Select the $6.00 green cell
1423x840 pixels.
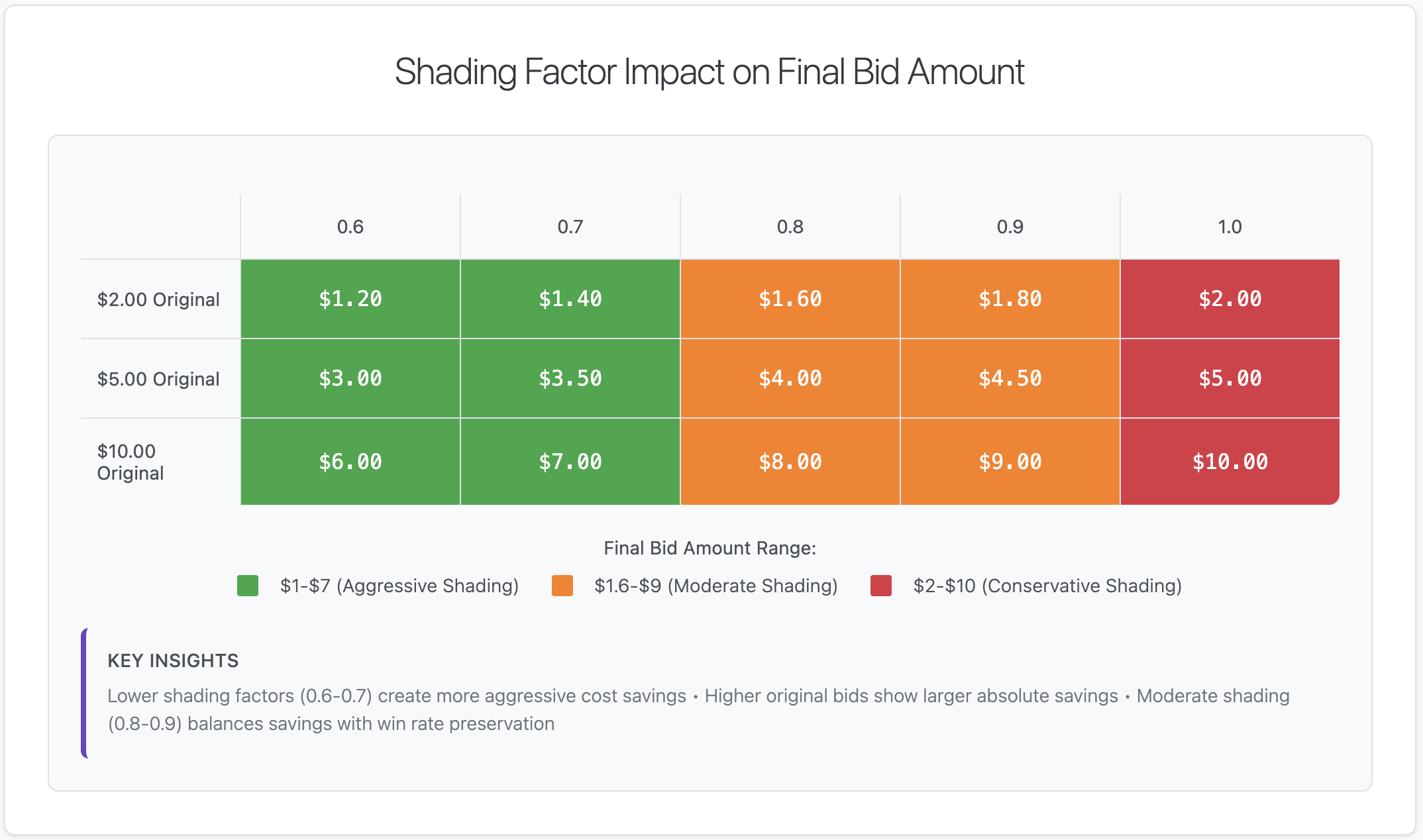click(350, 462)
